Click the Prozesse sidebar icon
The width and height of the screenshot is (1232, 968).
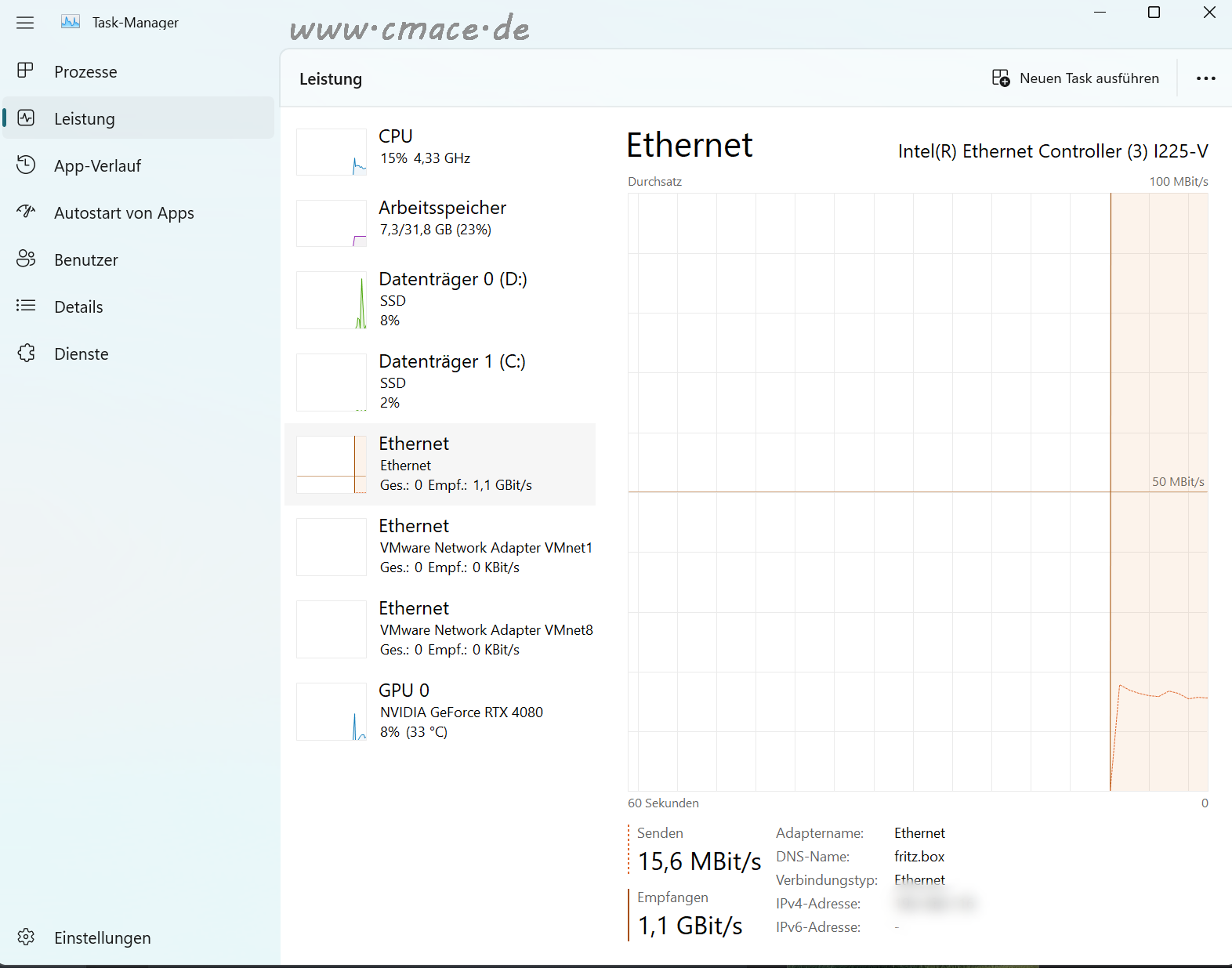(x=26, y=71)
